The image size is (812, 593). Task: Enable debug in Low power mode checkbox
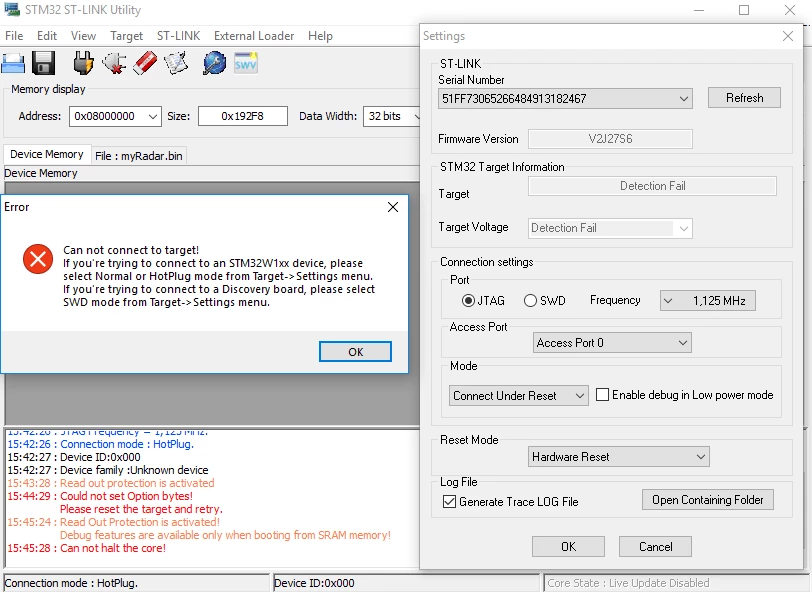coord(602,395)
